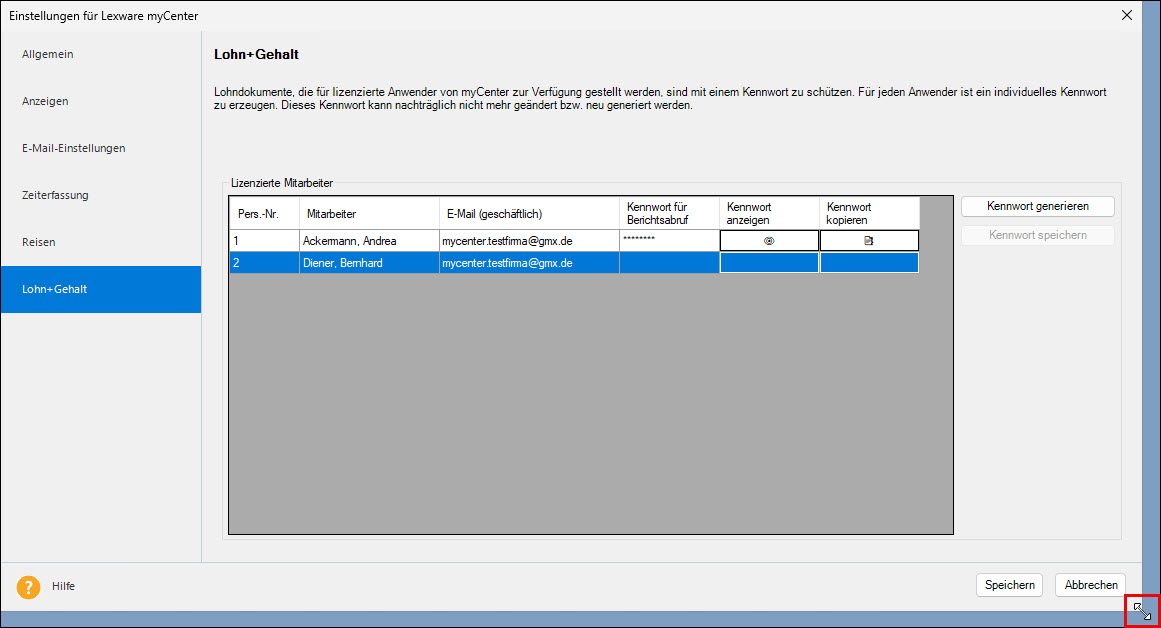Click the E-Mail (geschäftlich) column header
Image resolution: width=1161 pixels, height=628 pixels.
coord(496,213)
